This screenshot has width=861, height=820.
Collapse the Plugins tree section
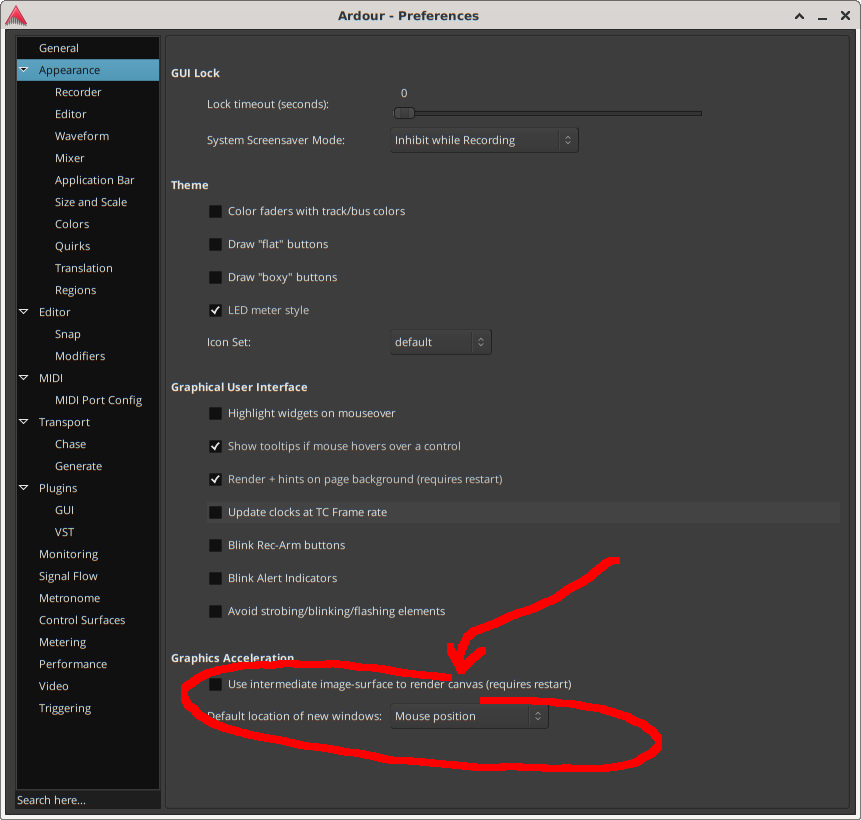(x=24, y=488)
